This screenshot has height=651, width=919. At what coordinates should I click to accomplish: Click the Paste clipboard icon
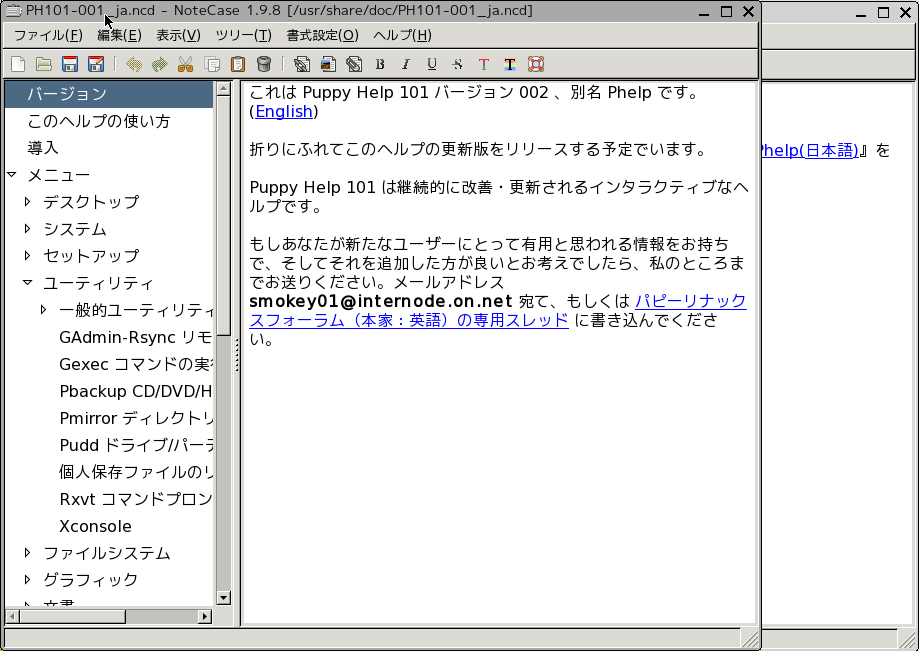tap(237, 64)
